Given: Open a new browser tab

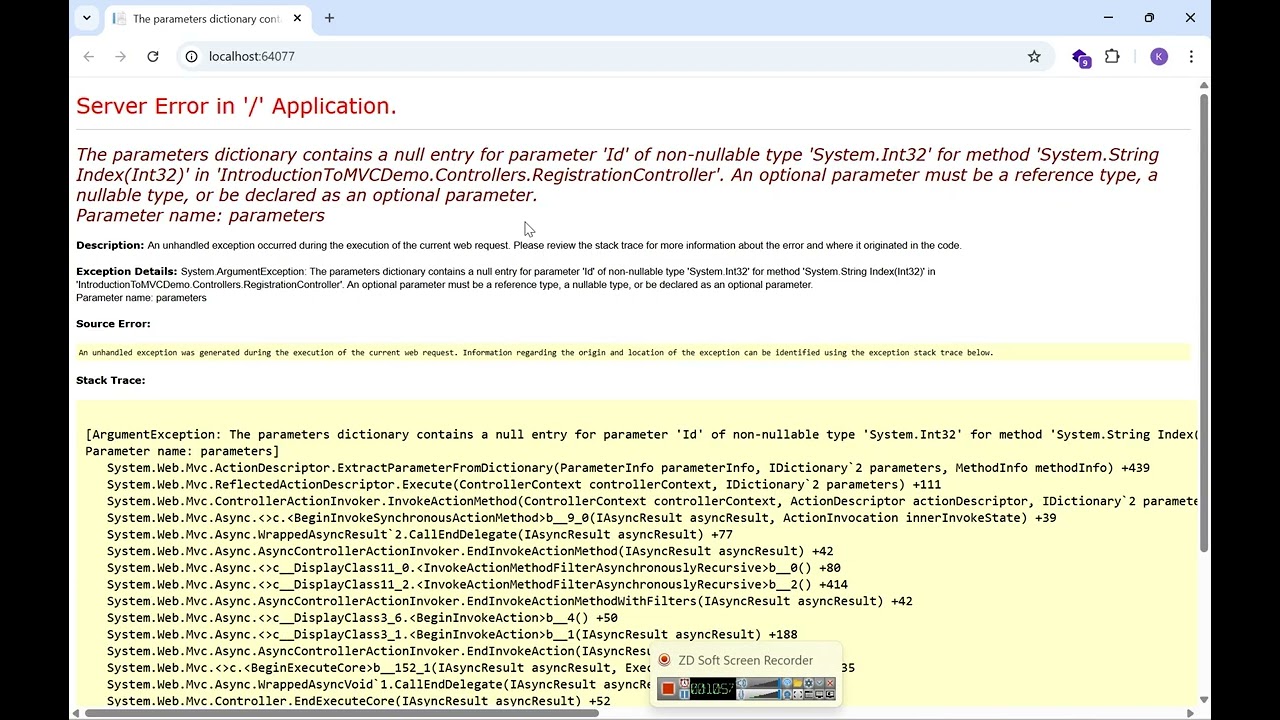Looking at the screenshot, I should tap(329, 18).
